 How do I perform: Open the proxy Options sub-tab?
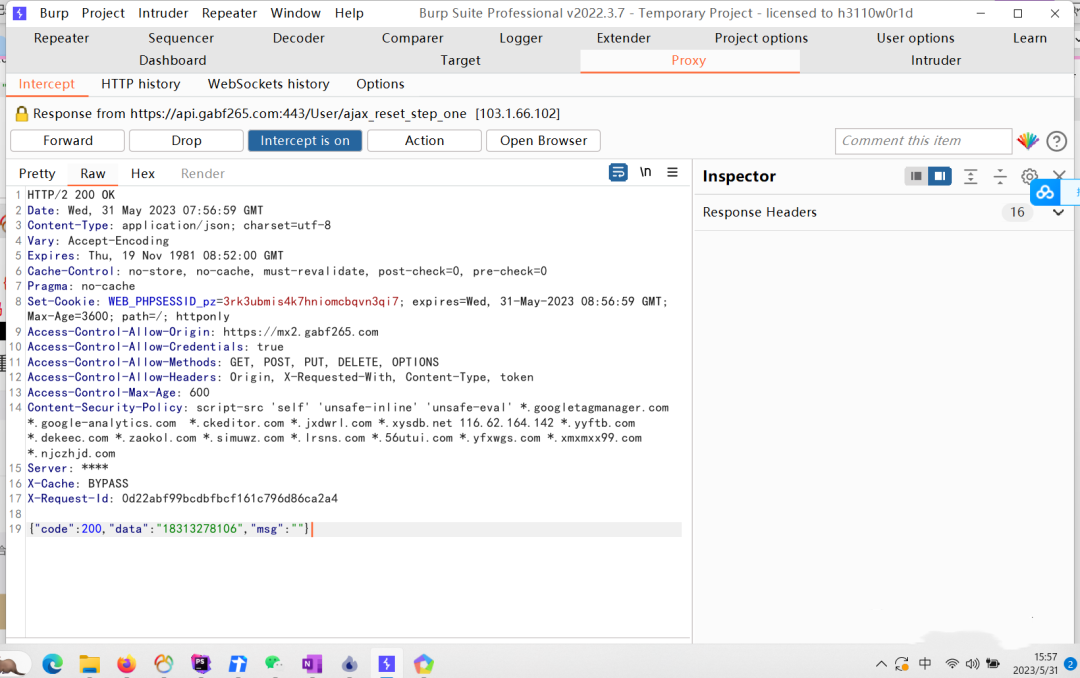[380, 84]
